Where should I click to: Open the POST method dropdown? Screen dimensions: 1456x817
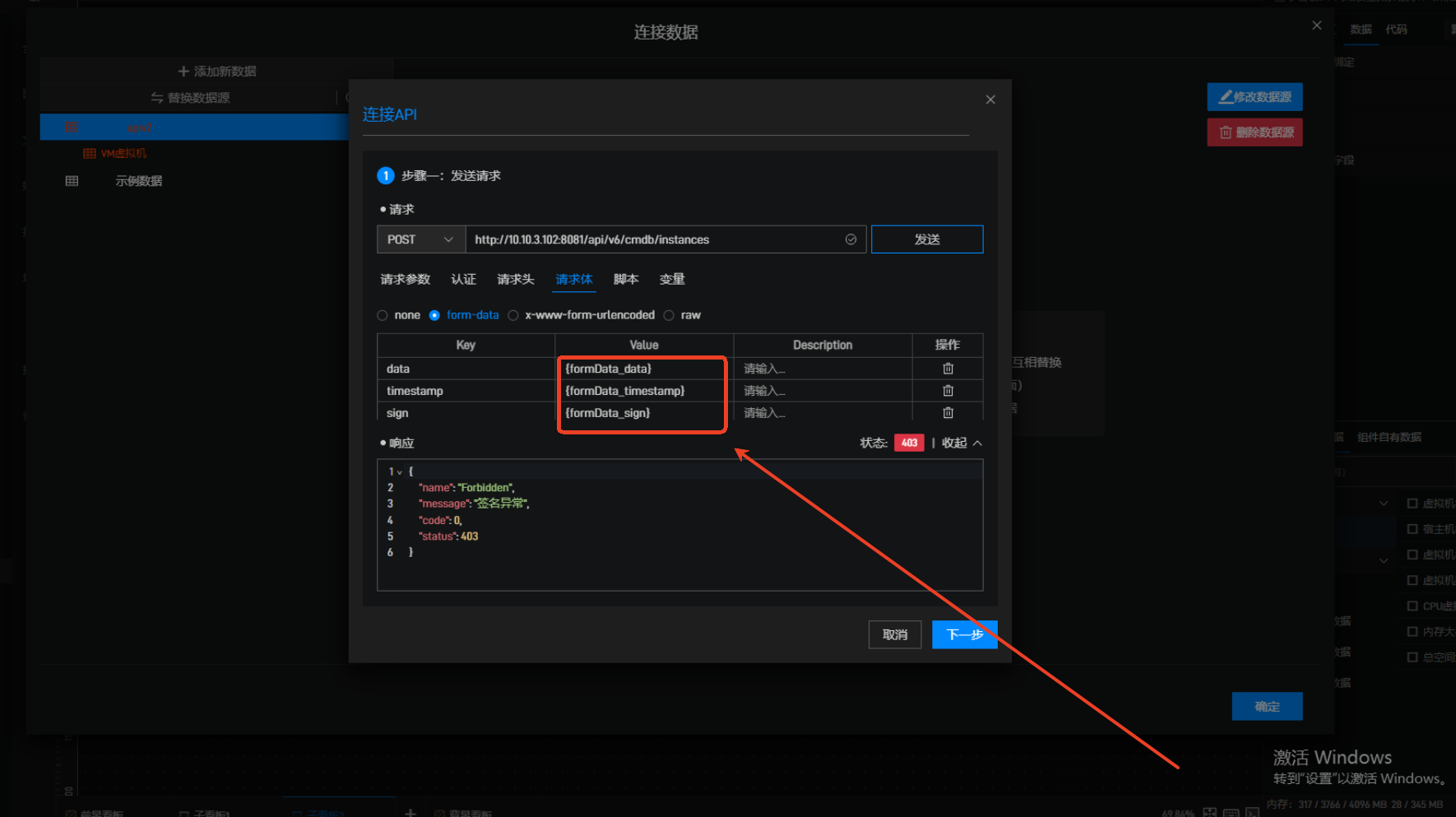(x=420, y=239)
